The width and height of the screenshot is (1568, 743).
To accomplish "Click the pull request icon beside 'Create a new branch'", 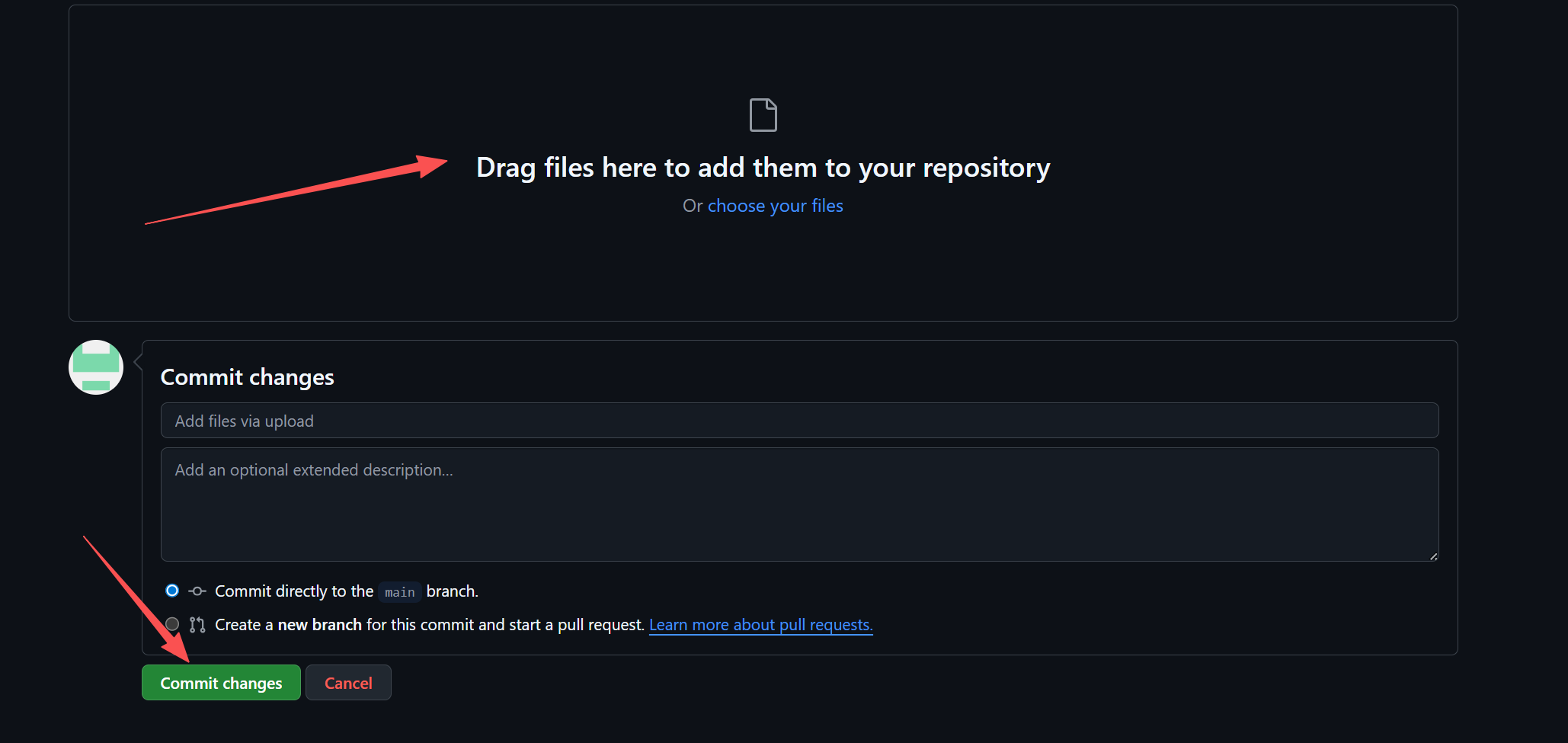I will tap(197, 625).
